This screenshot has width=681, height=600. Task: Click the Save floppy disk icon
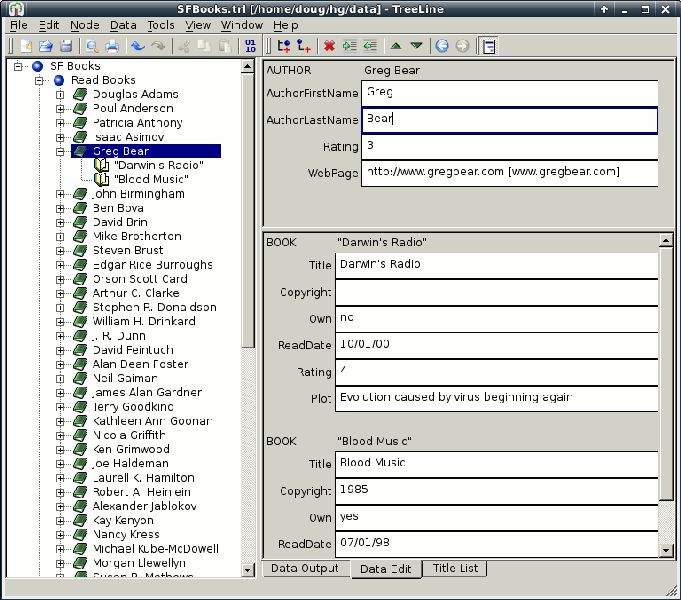pos(66,46)
